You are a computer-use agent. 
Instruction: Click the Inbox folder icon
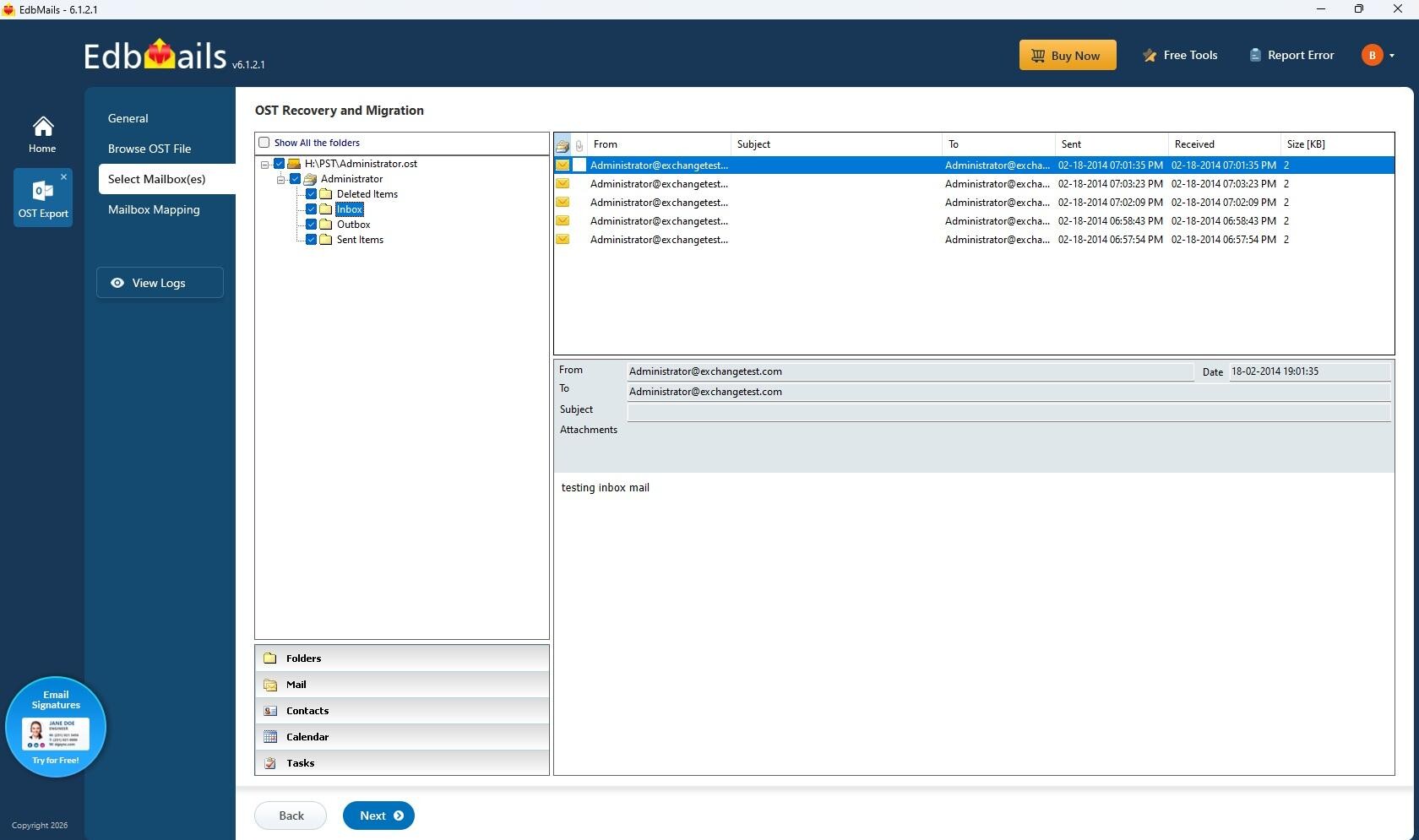(x=326, y=209)
